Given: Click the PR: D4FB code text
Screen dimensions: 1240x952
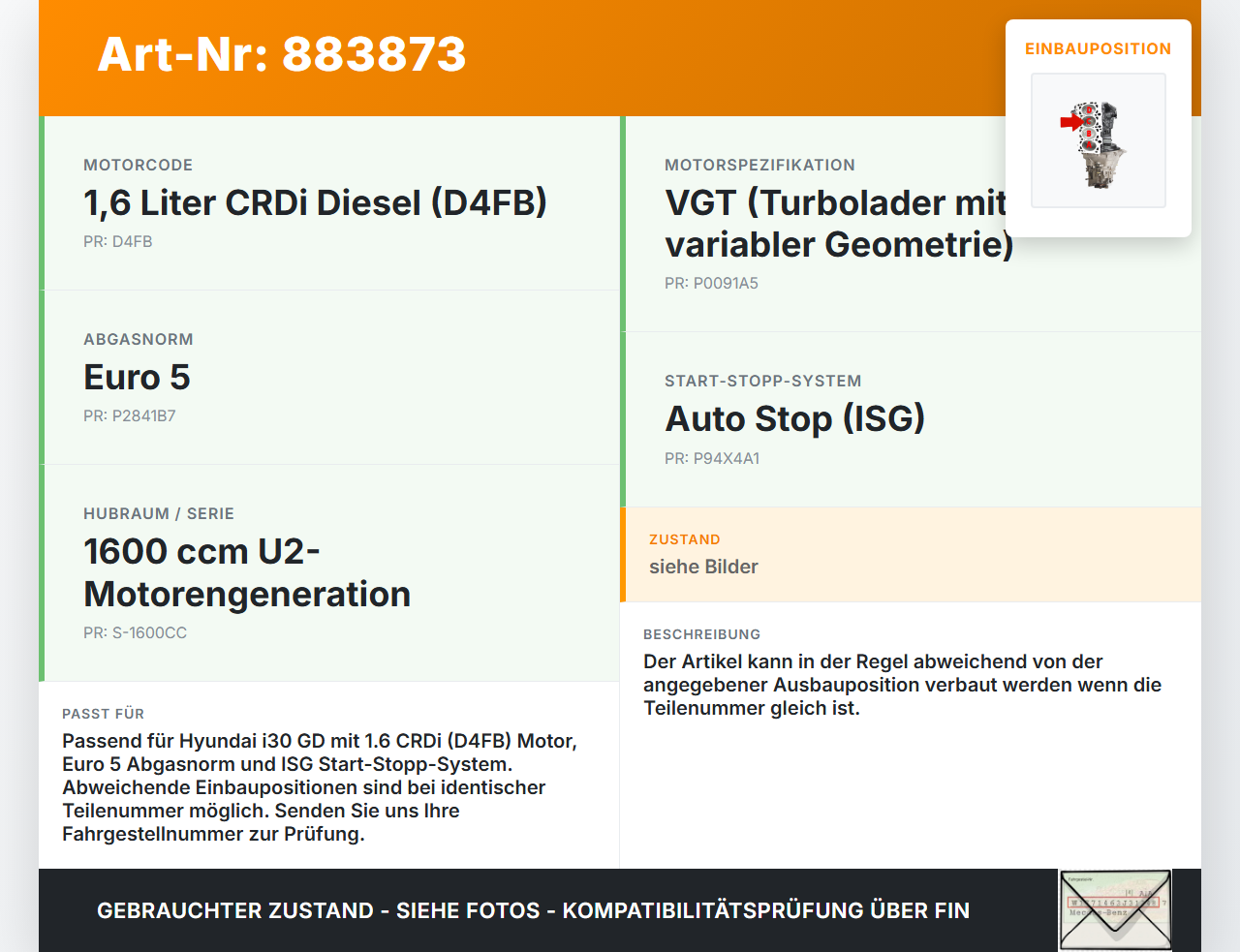Looking at the screenshot, I should click(x=118, y=241).
